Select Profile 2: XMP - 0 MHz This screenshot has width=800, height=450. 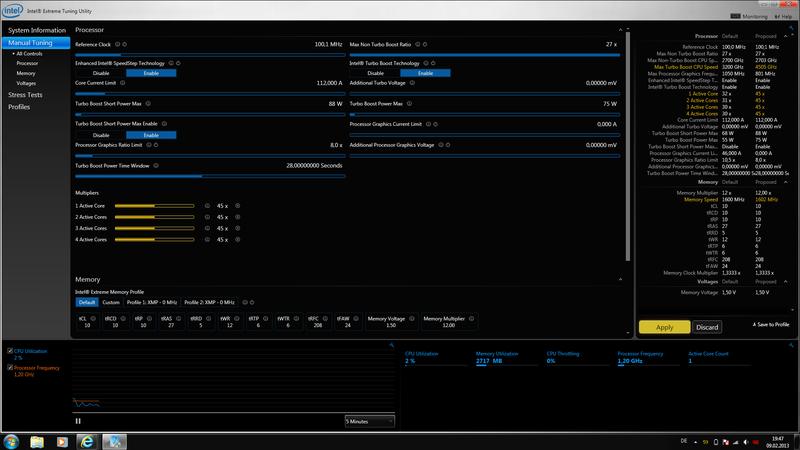point(209,302)
